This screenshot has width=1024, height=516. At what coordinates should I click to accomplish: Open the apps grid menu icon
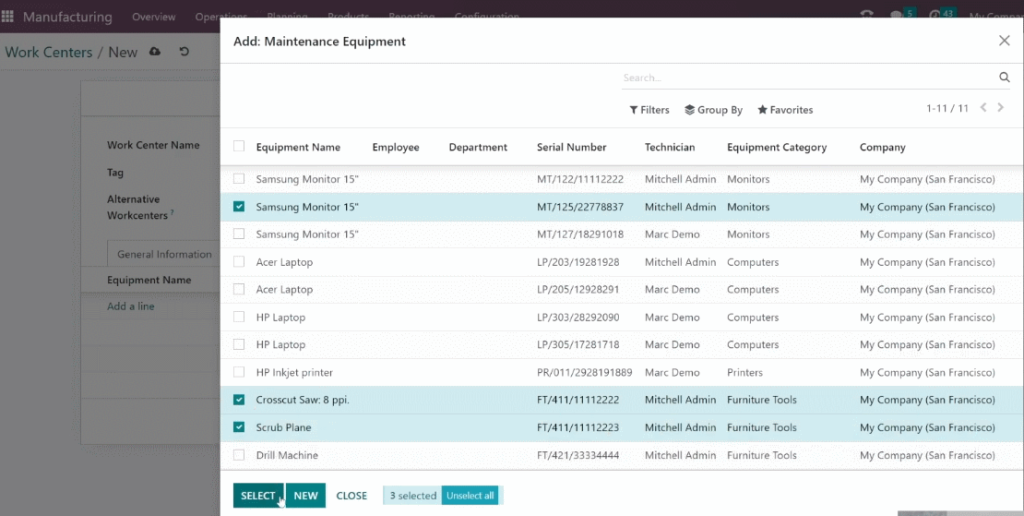point(8,16)
